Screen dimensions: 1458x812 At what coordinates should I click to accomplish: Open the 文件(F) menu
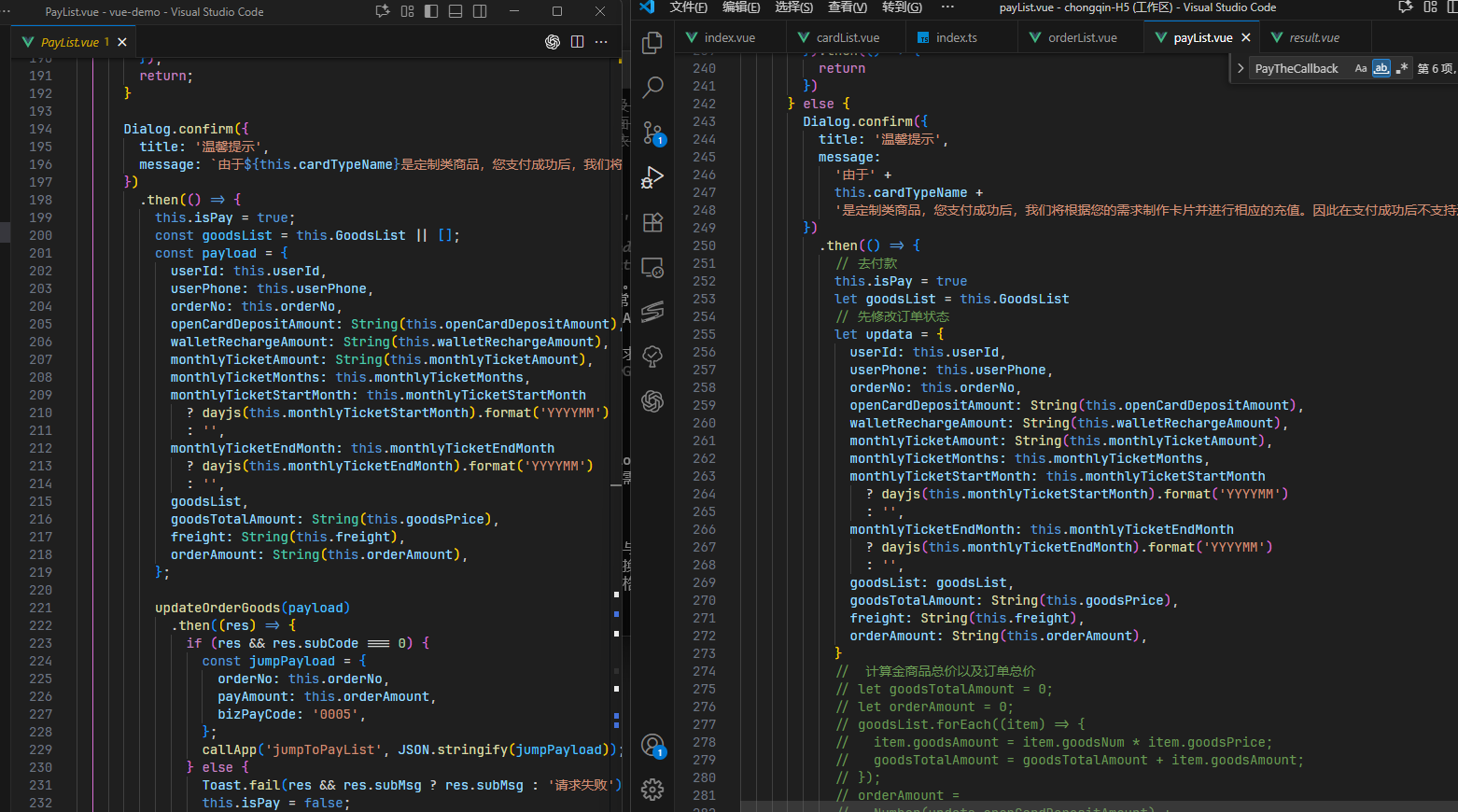tap(688, 7)
